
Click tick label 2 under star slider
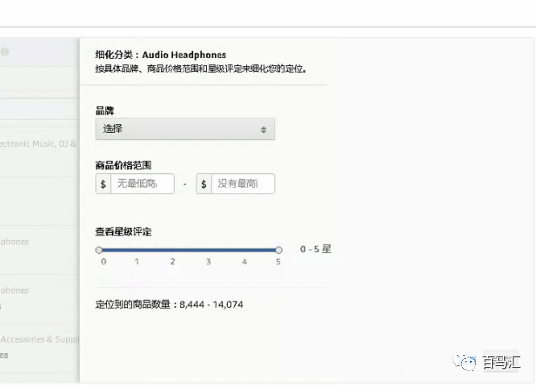click(x=173, y=262)
